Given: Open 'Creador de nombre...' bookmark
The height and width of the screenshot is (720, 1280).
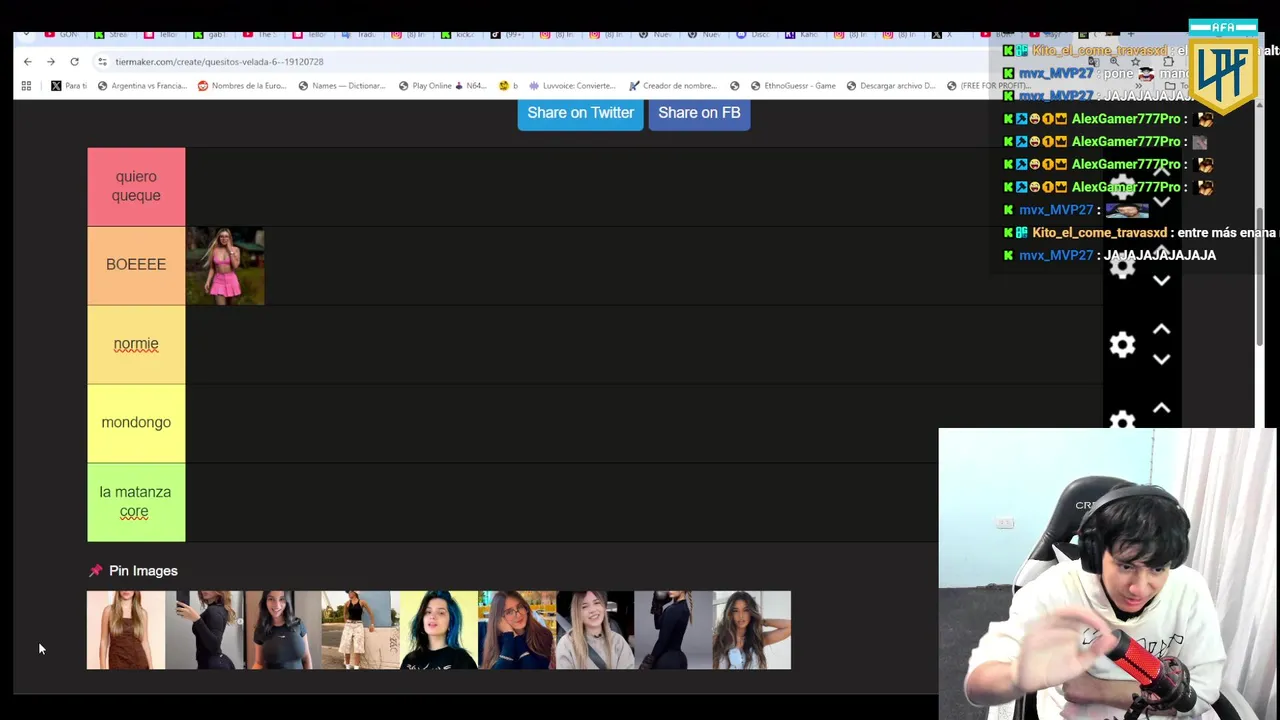Looking at the screenshot, I should click(x=673, y=86).
